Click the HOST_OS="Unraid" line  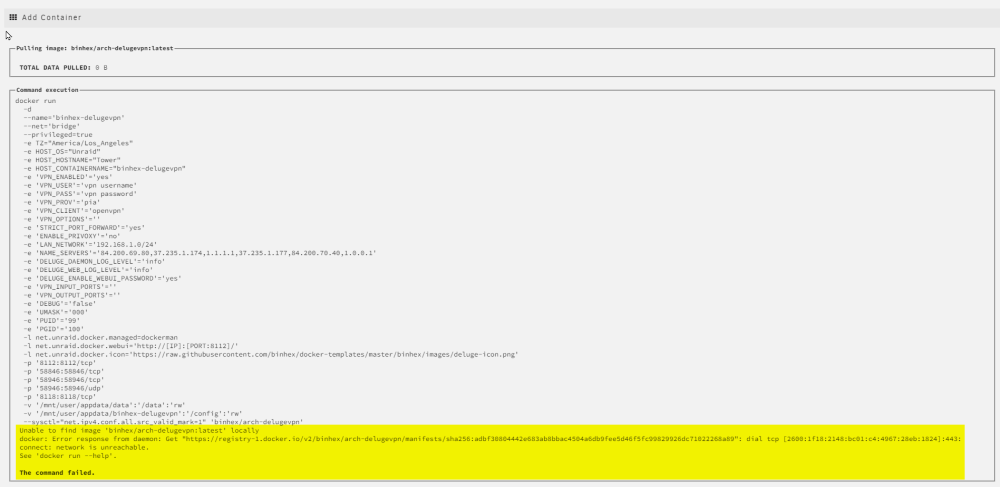[62, 152]
